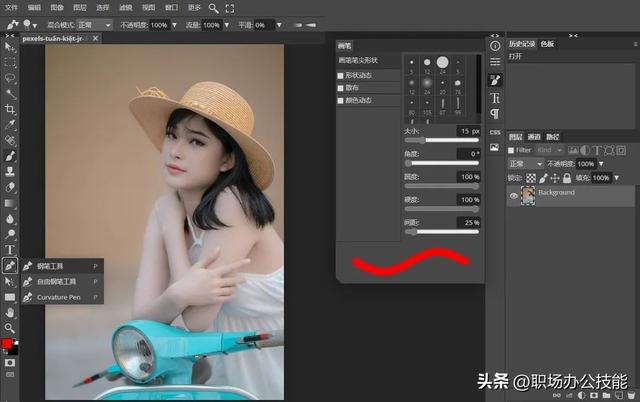
Task: Select the Brush tool in the toolbar
Action: (x=10, y=155)
